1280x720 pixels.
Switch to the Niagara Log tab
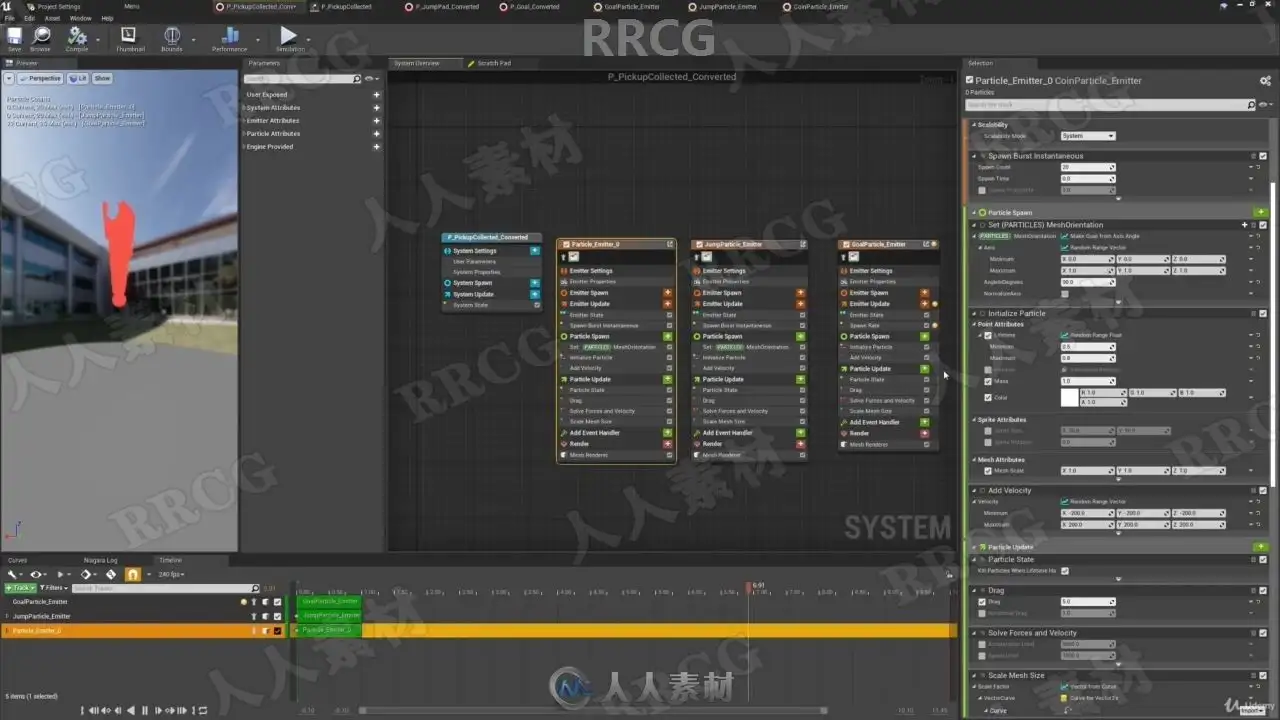(x=99, y=560)
